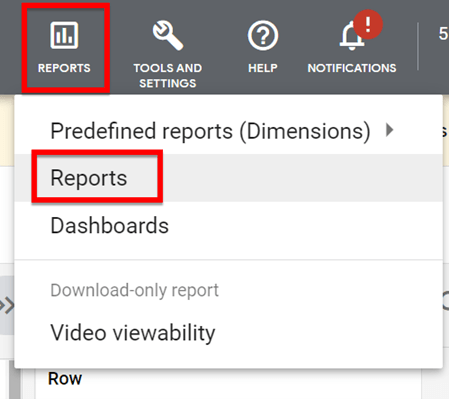The height and width of the screenshot is (399, 449).
Task: Click the Row label below menu
Action: coord(65,379)
